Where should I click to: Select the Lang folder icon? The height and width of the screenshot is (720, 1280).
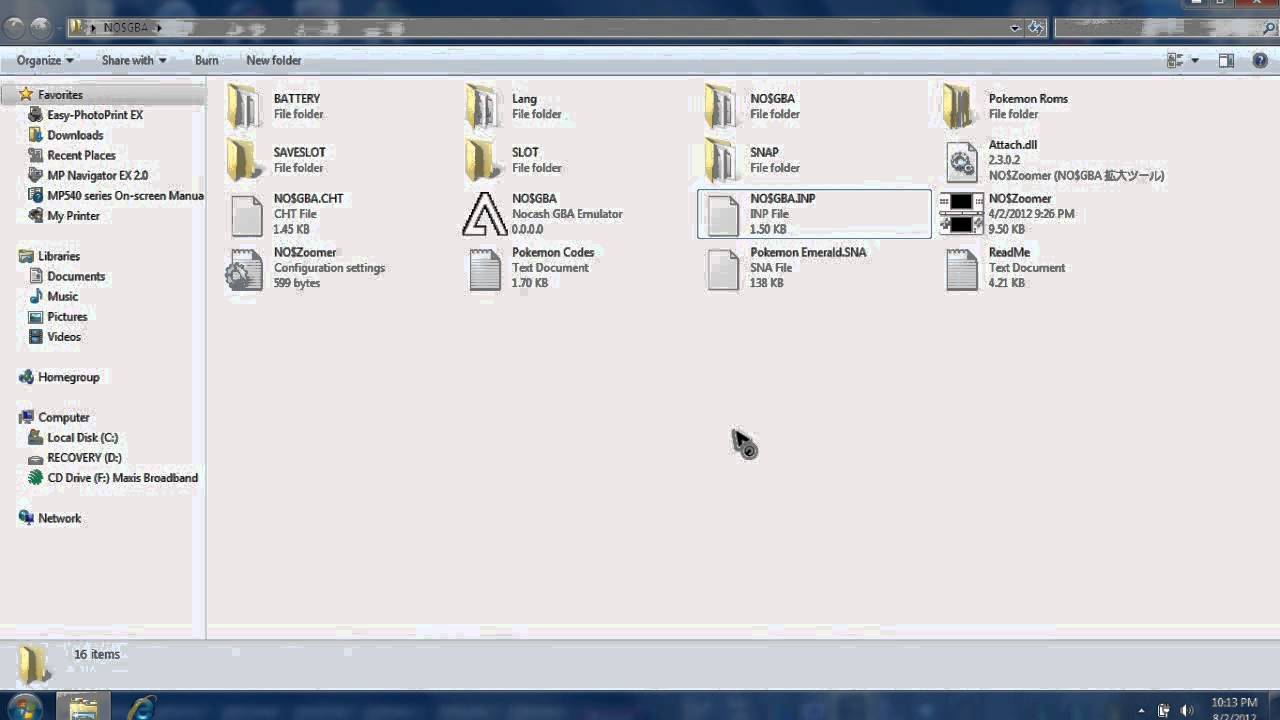(x=482, y=106)
